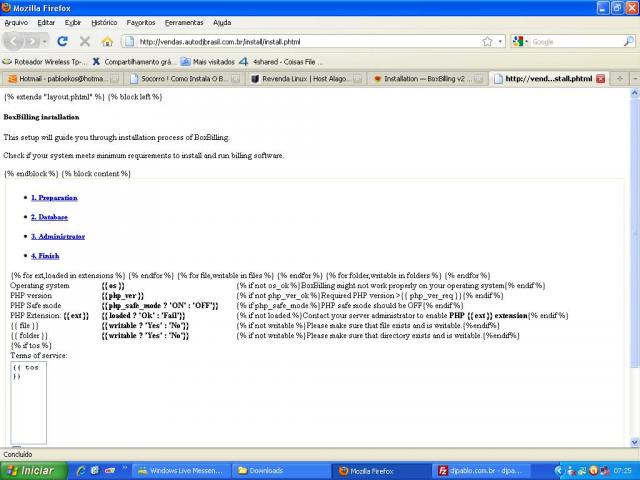Switch to FileZilla dlpablo.com.br taskbar window
This screenshot has width=640, height=480.
click(480, 471)
